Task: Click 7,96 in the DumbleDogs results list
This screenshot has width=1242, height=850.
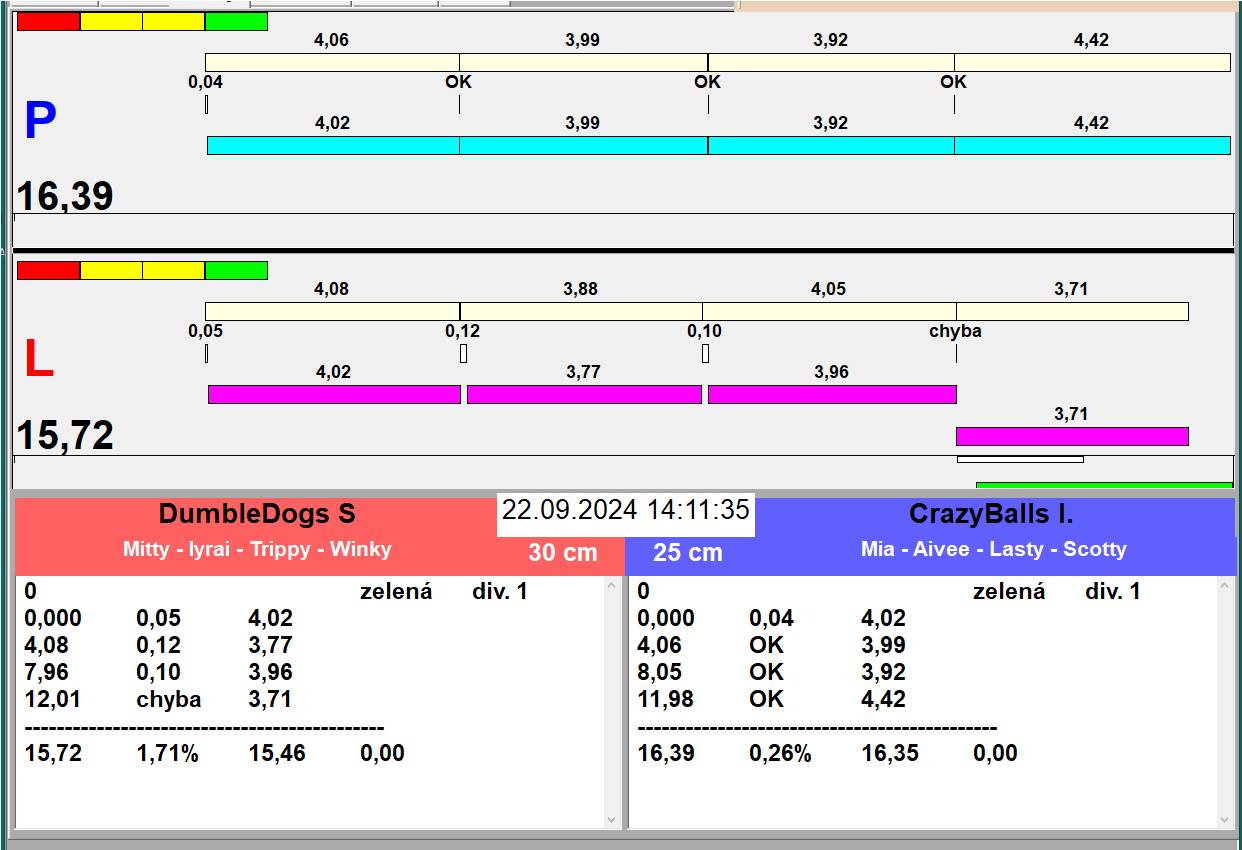Action: coord(47,672)
